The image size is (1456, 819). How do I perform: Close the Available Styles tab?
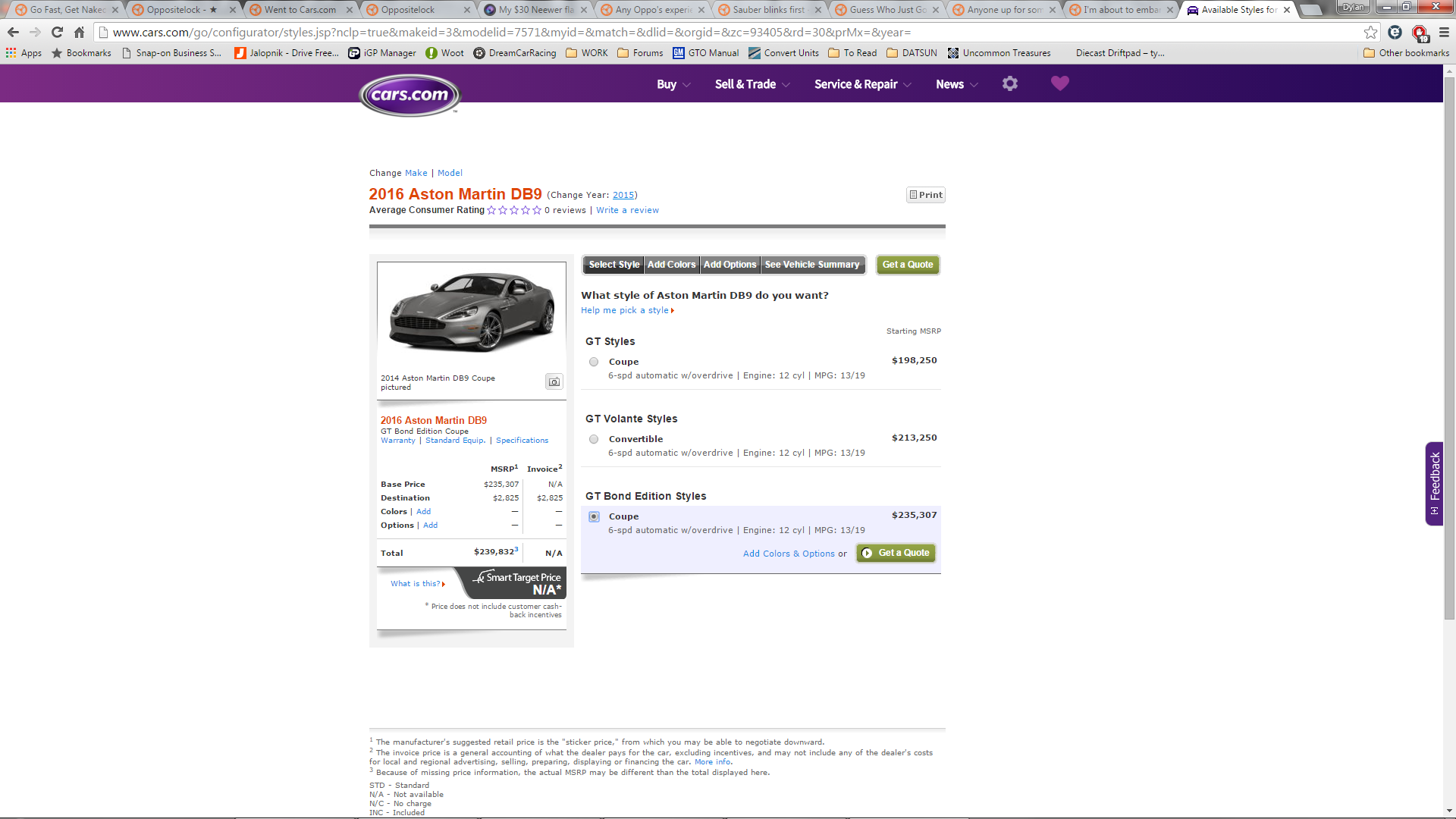1287,10
